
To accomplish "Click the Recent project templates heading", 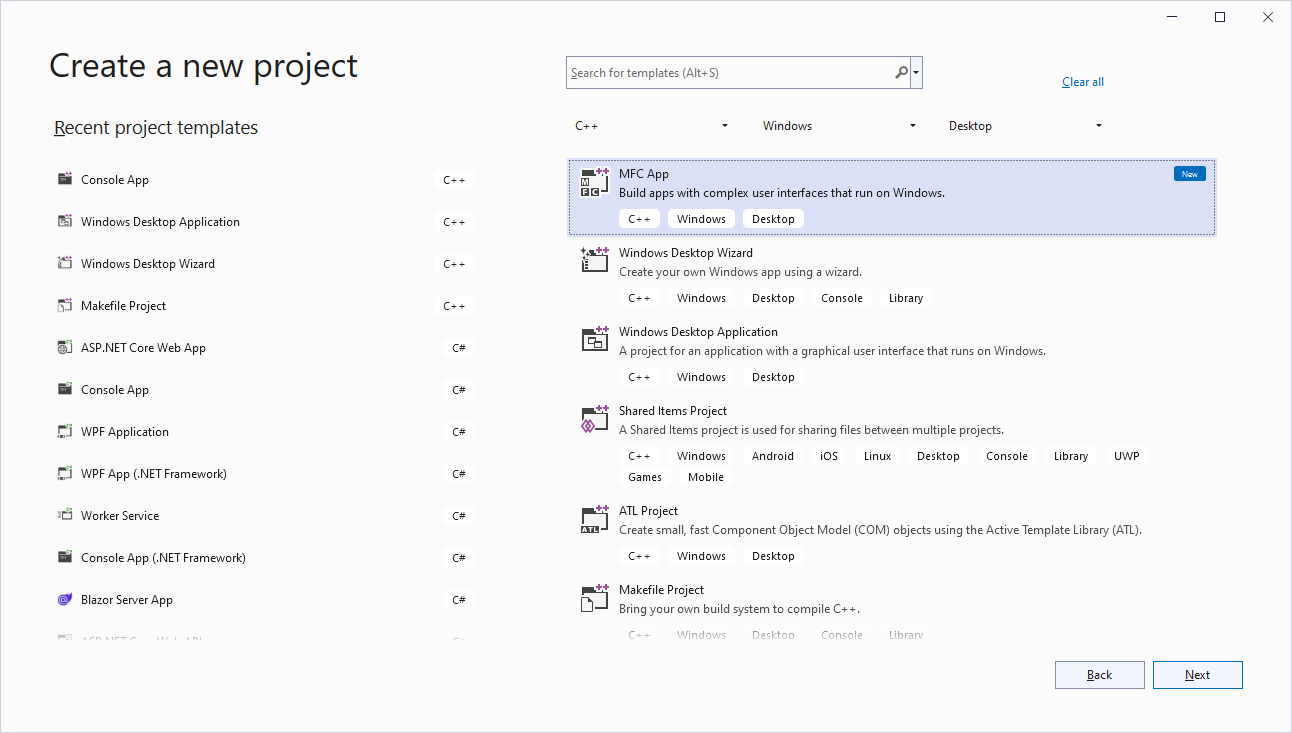I will (156, 128).
